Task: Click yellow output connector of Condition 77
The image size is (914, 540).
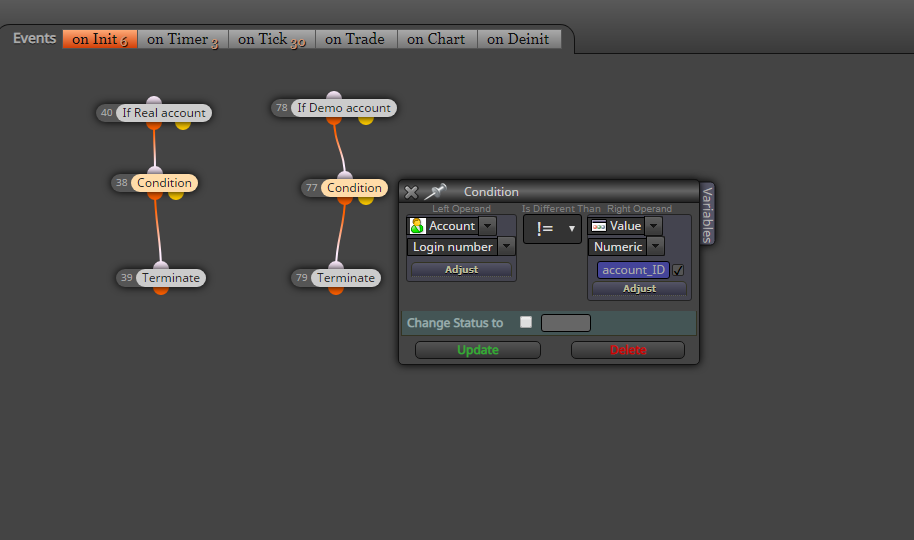Action: pyautogui.click(x=366, y=200)
